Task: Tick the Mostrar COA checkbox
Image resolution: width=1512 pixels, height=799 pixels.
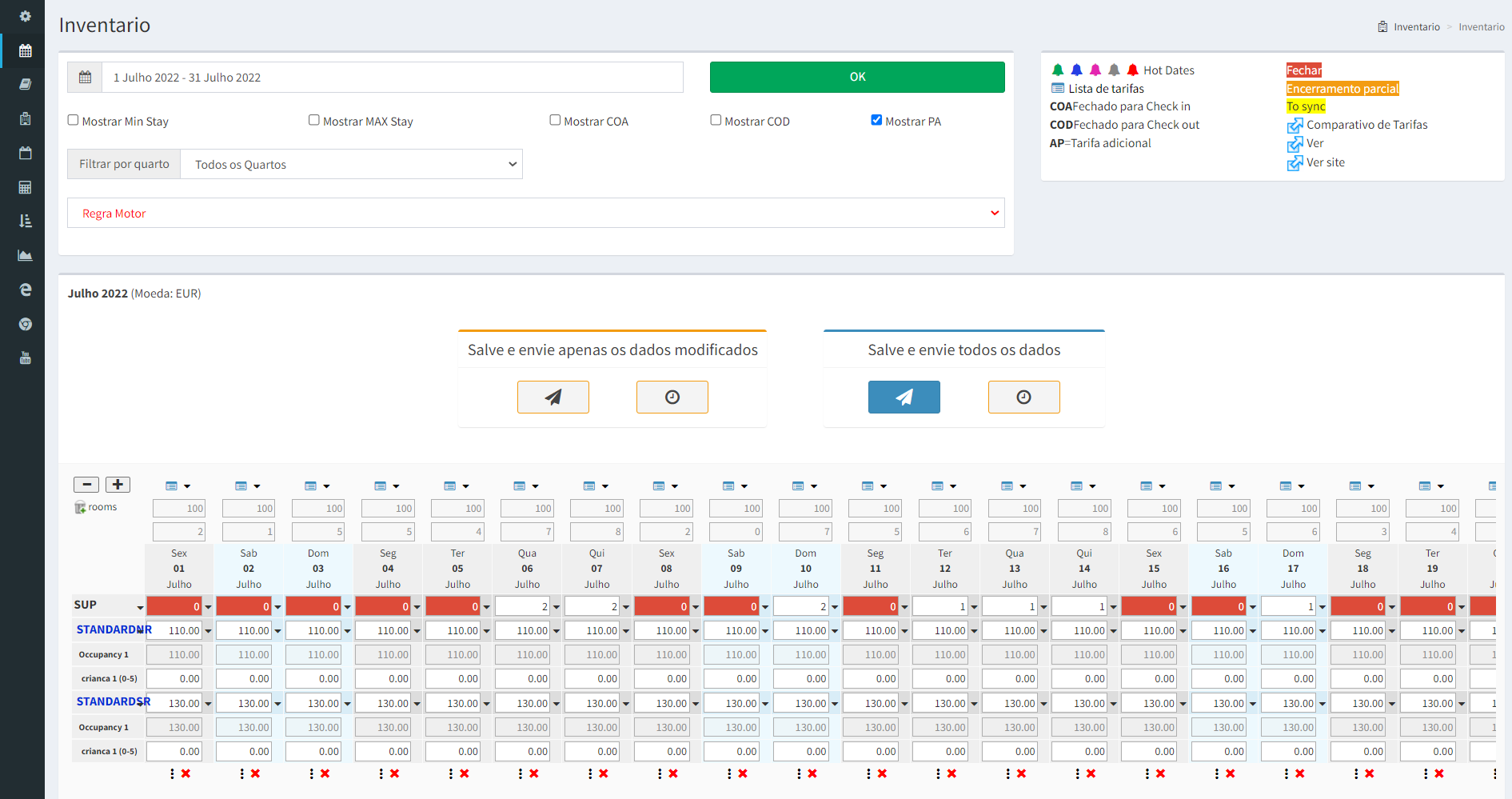Action: coord(555,121)
